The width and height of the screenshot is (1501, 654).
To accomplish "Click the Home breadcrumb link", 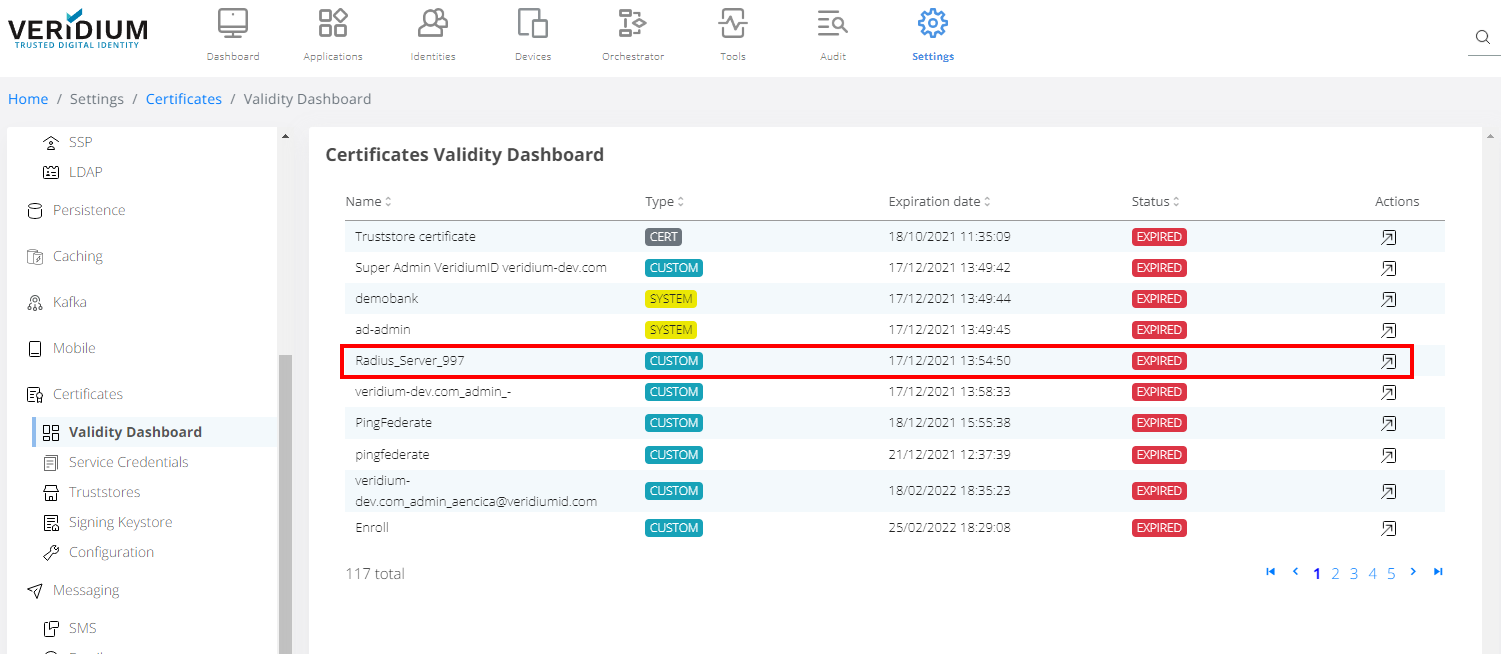I will tap(28, 99).
